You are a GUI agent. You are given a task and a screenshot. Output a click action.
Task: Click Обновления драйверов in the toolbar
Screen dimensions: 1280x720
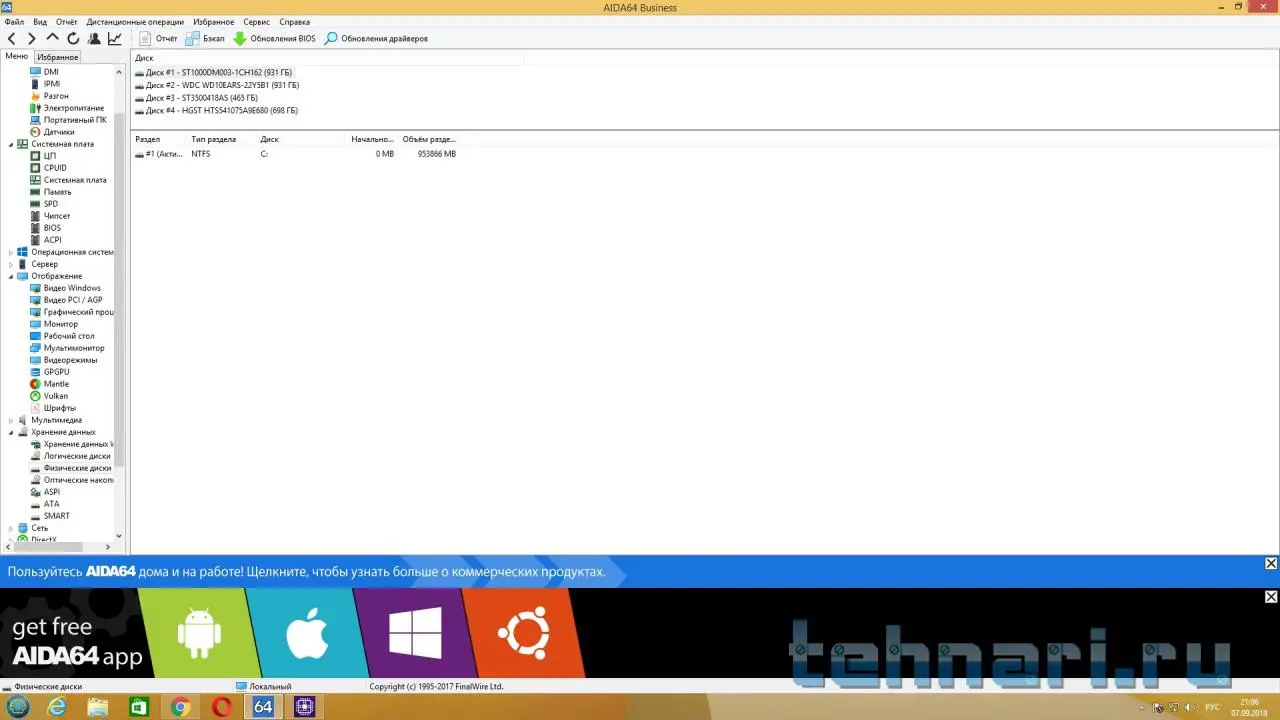(376, 39)
